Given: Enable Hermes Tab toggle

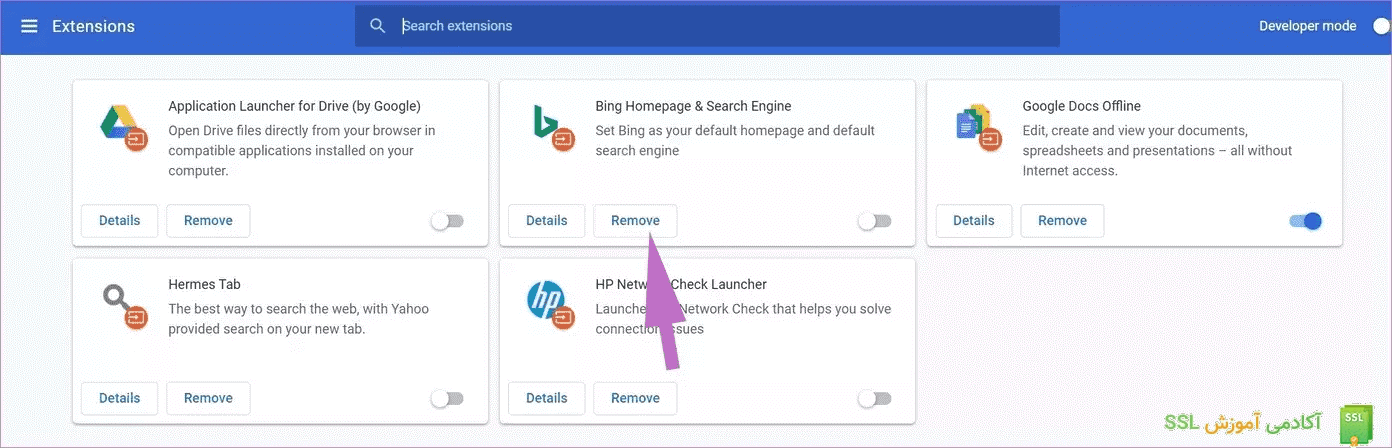Looking at the screenshot, I should tap(447, 399).
